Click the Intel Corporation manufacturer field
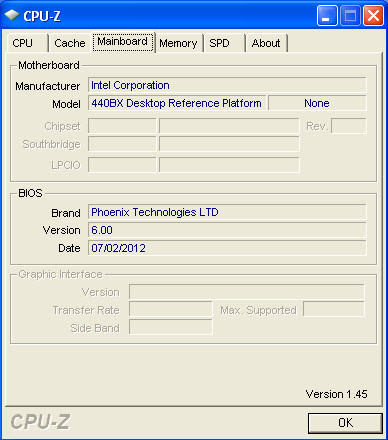The height and width of the screenshot is (440, 388). tap(227, 85)
